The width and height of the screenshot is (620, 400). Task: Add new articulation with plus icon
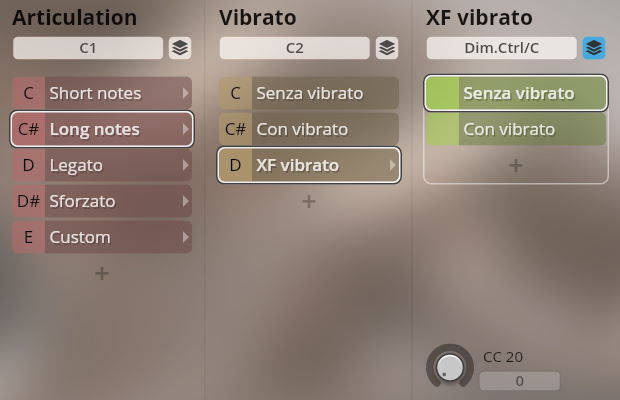102,273
